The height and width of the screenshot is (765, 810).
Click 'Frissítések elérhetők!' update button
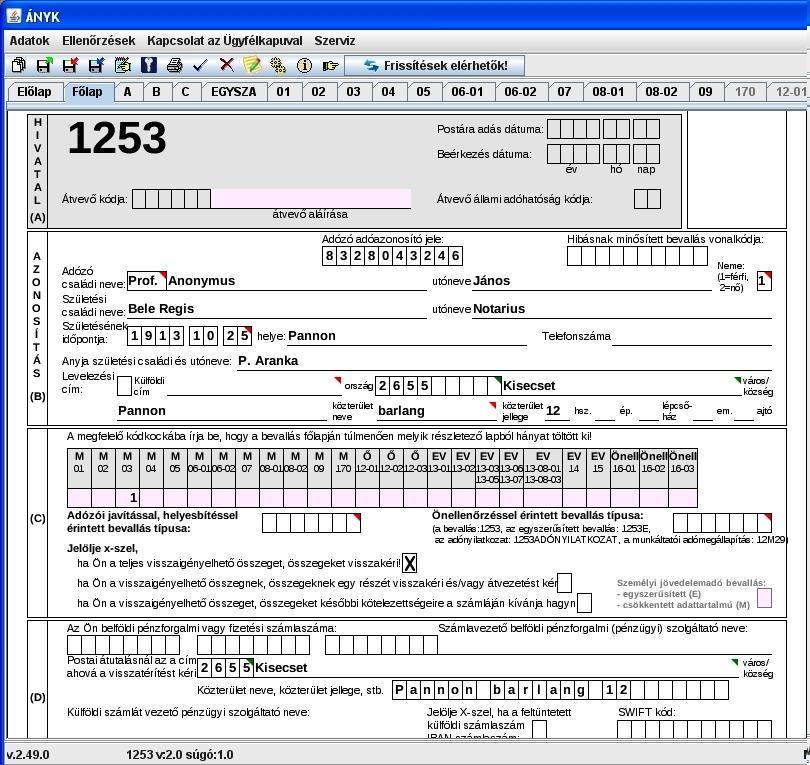(x=434, y=66)
